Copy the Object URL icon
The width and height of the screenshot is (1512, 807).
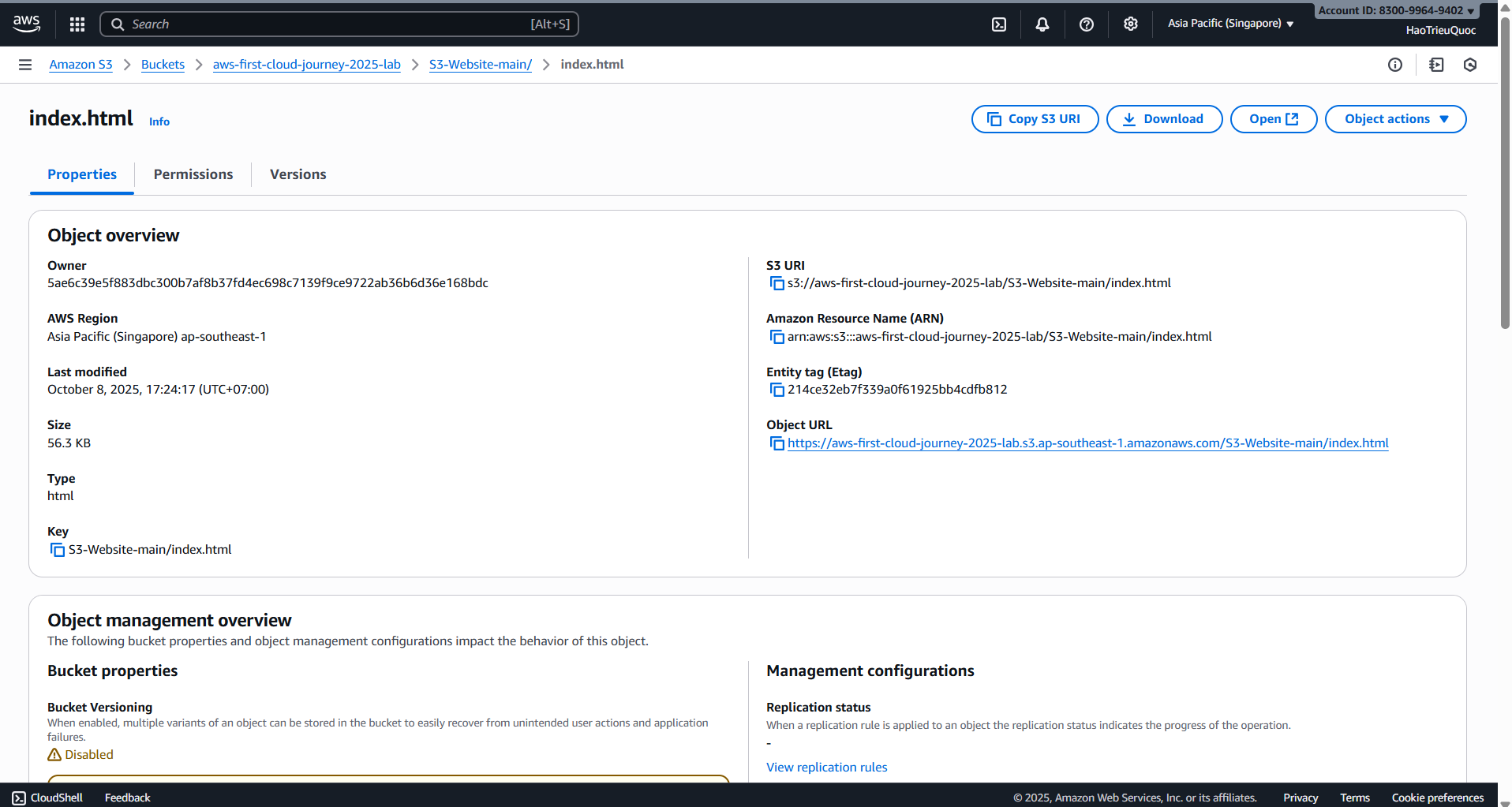pos(777,443)
